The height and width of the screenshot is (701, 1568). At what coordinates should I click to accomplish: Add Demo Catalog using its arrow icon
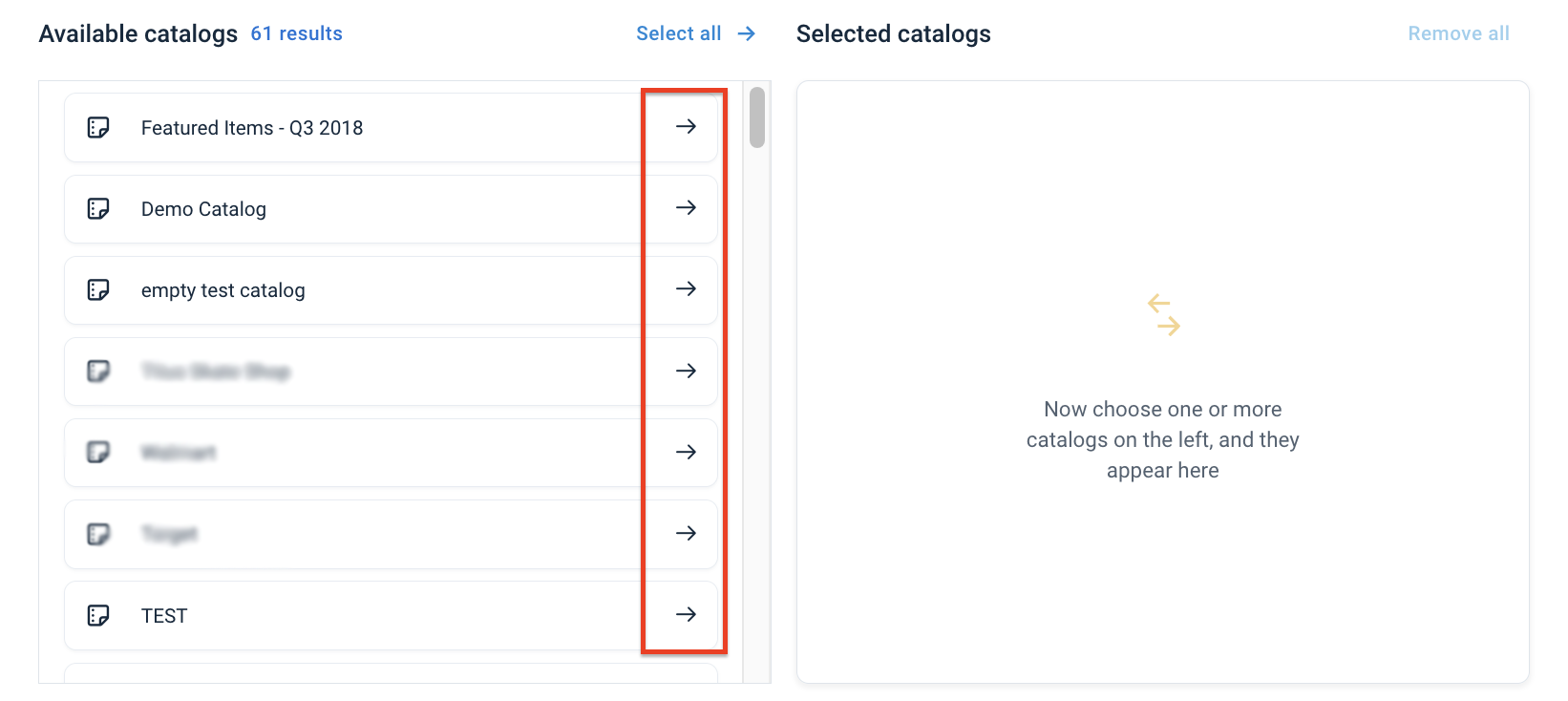pos(686,208)
